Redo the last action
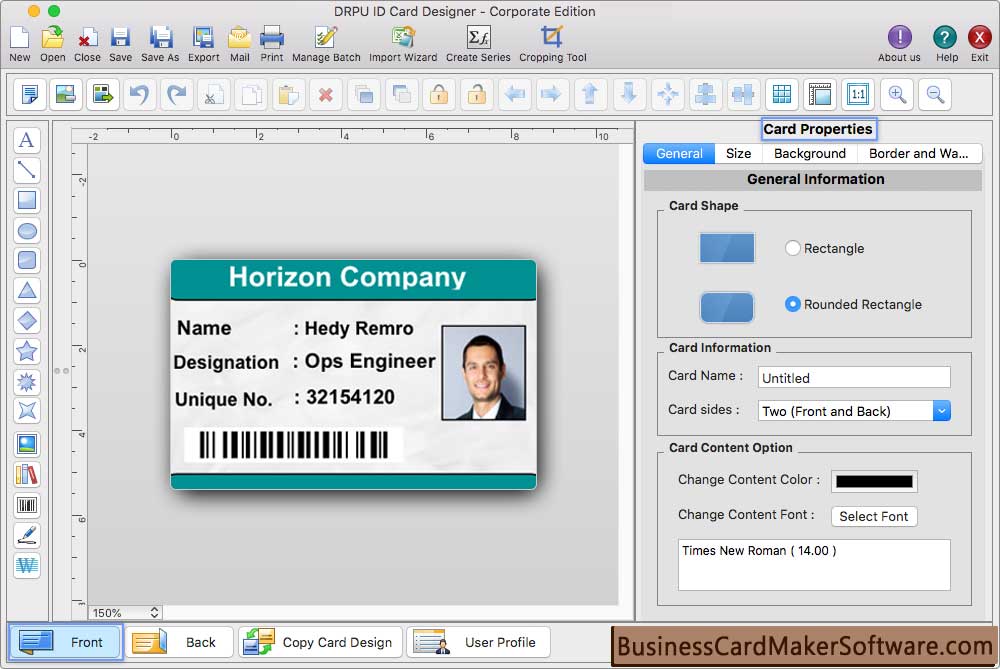Image resolution: width=1000 pixels, height=669 pixels. point(177,94)
